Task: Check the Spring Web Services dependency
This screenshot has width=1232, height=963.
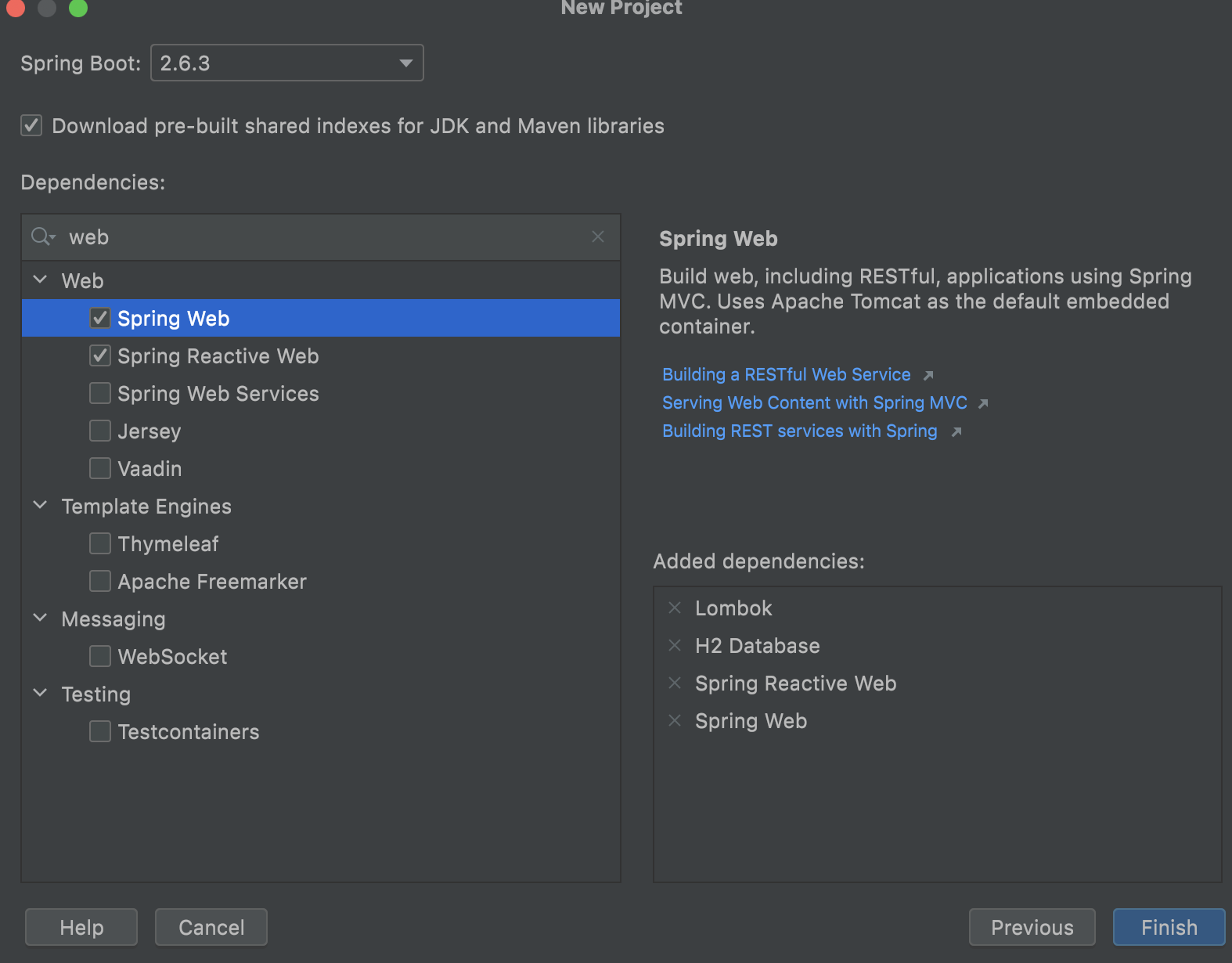Action: 100,393
